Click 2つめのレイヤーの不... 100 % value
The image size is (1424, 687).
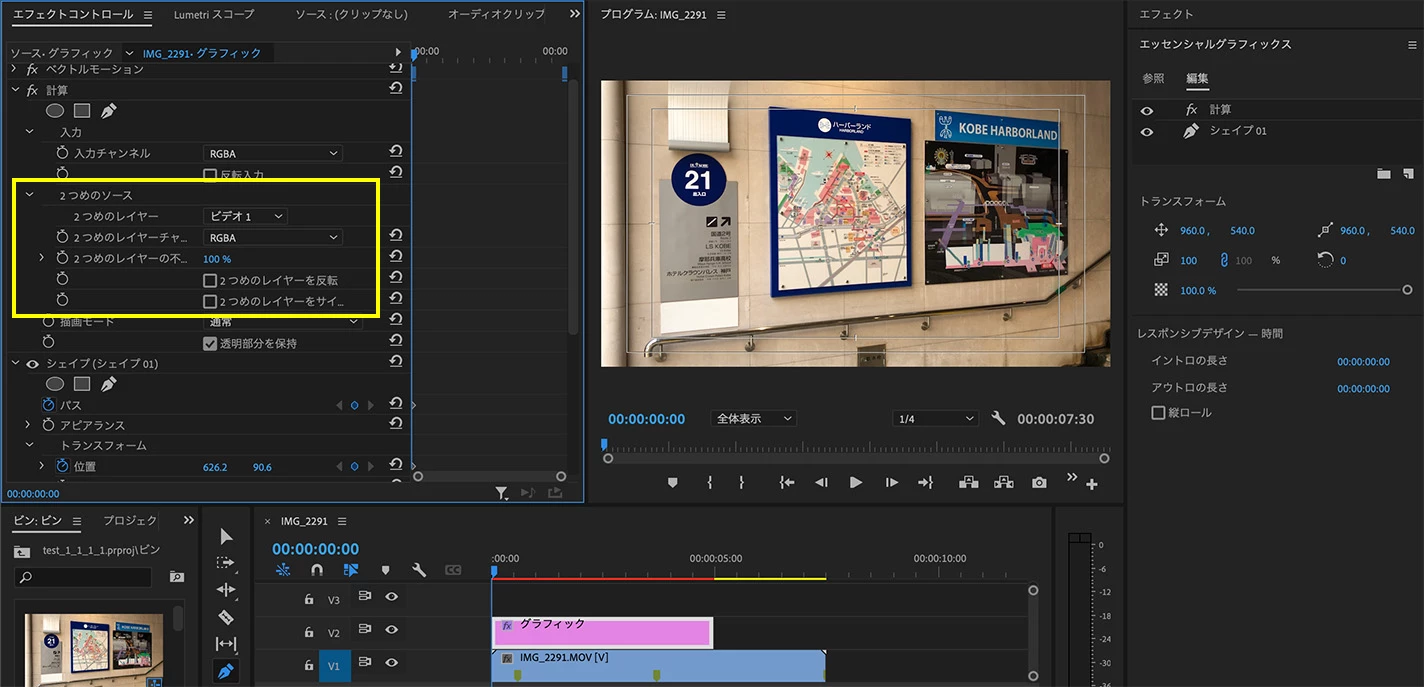(x=217, y=259)
